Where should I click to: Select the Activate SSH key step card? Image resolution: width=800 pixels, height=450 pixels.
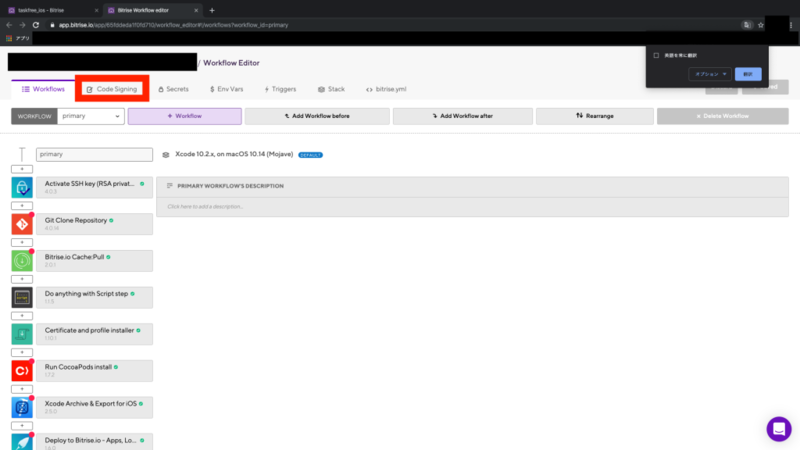[94, 188]
